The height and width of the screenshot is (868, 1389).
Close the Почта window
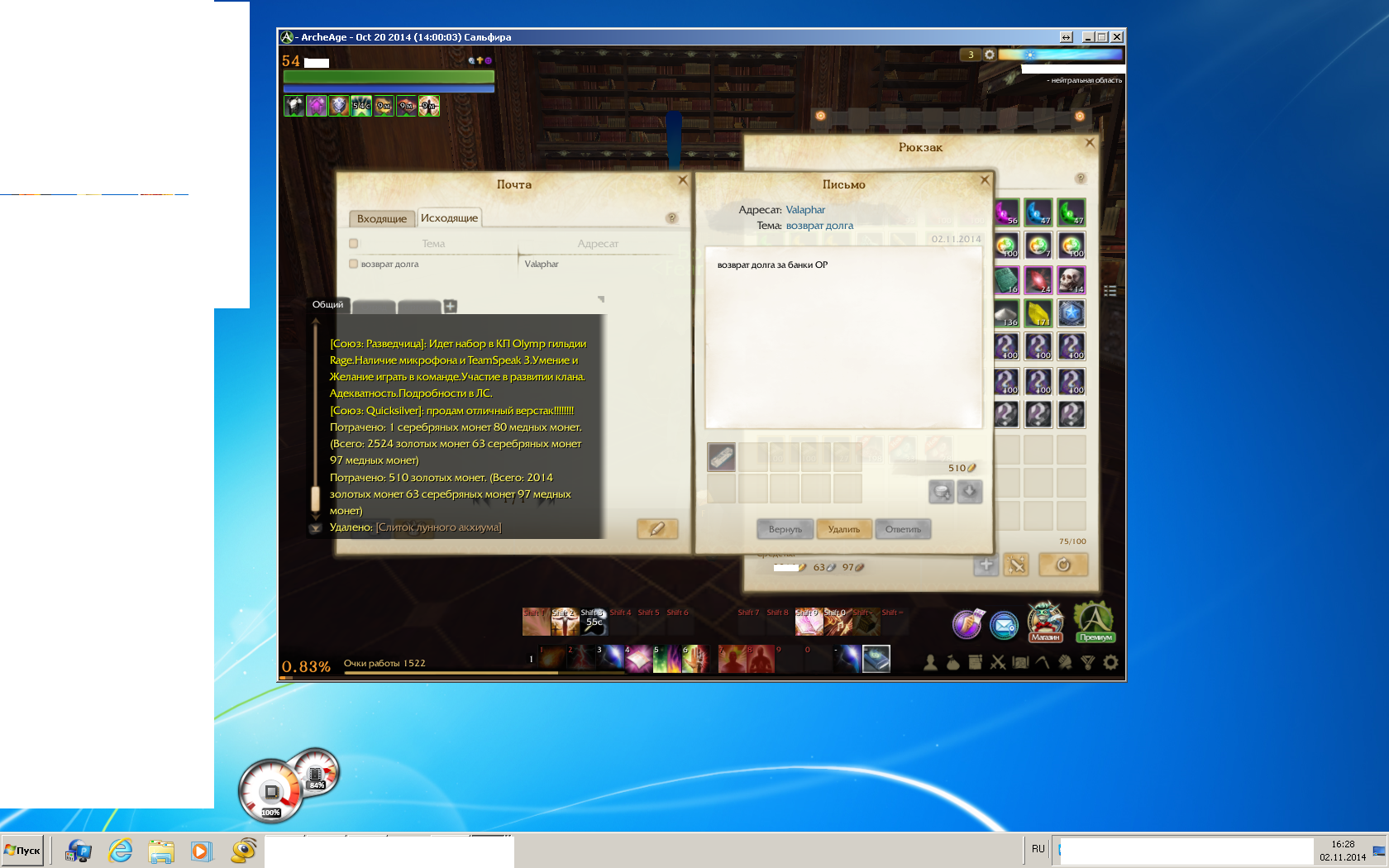point(683,179)
